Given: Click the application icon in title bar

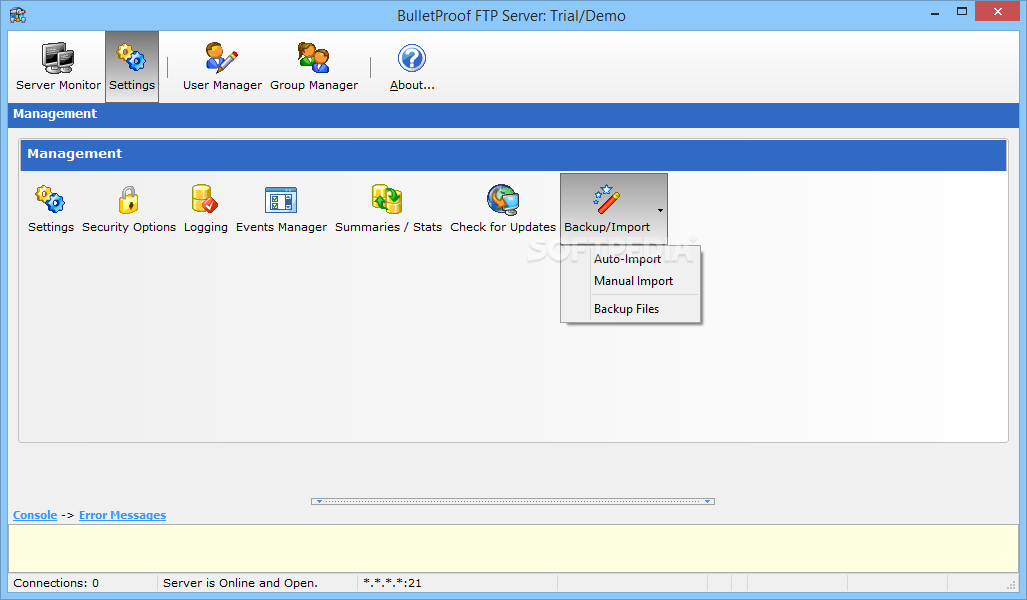Looking at the screenshot, I should [x=18, y=15].
